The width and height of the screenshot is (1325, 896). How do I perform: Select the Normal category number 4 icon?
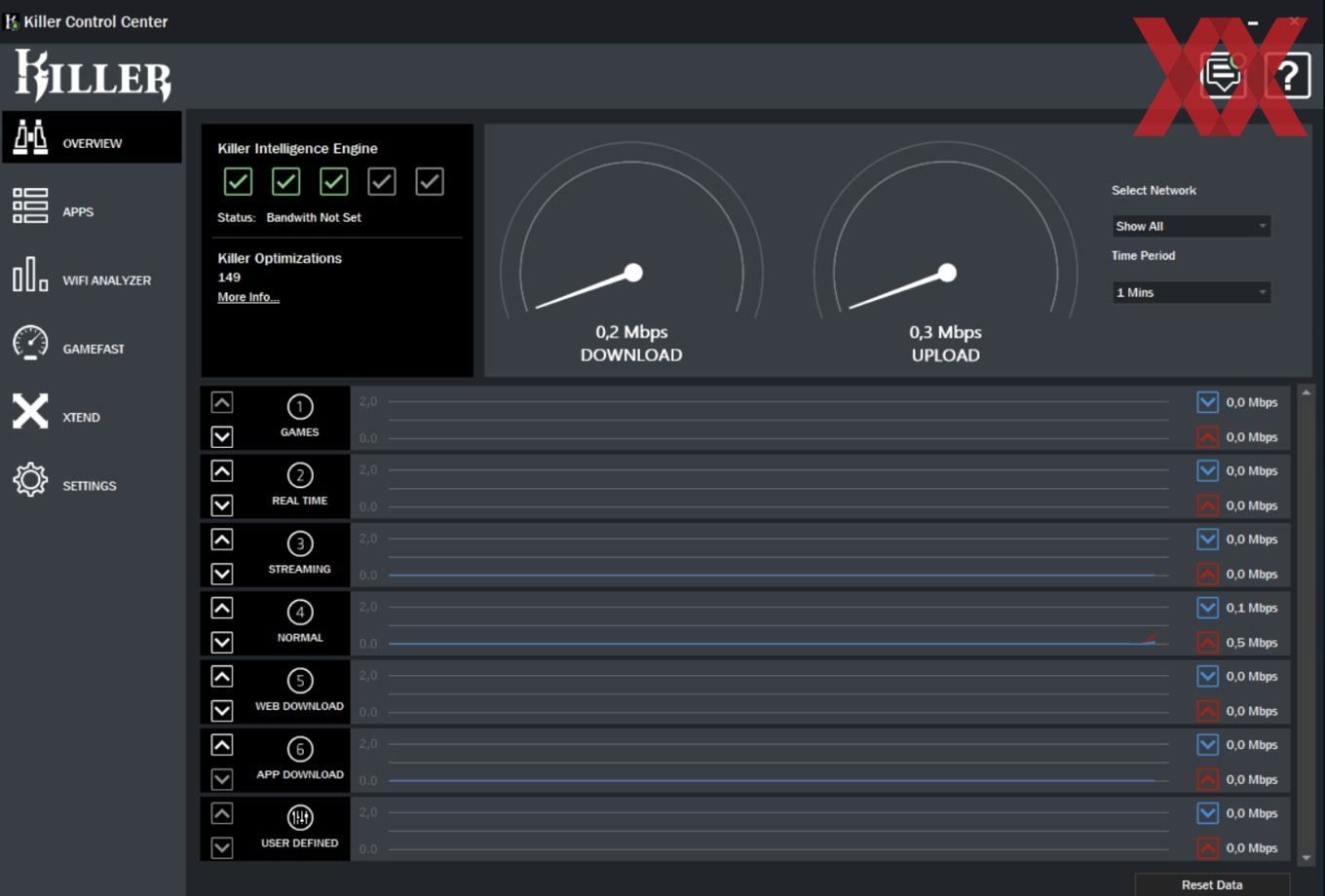(300, 612)
